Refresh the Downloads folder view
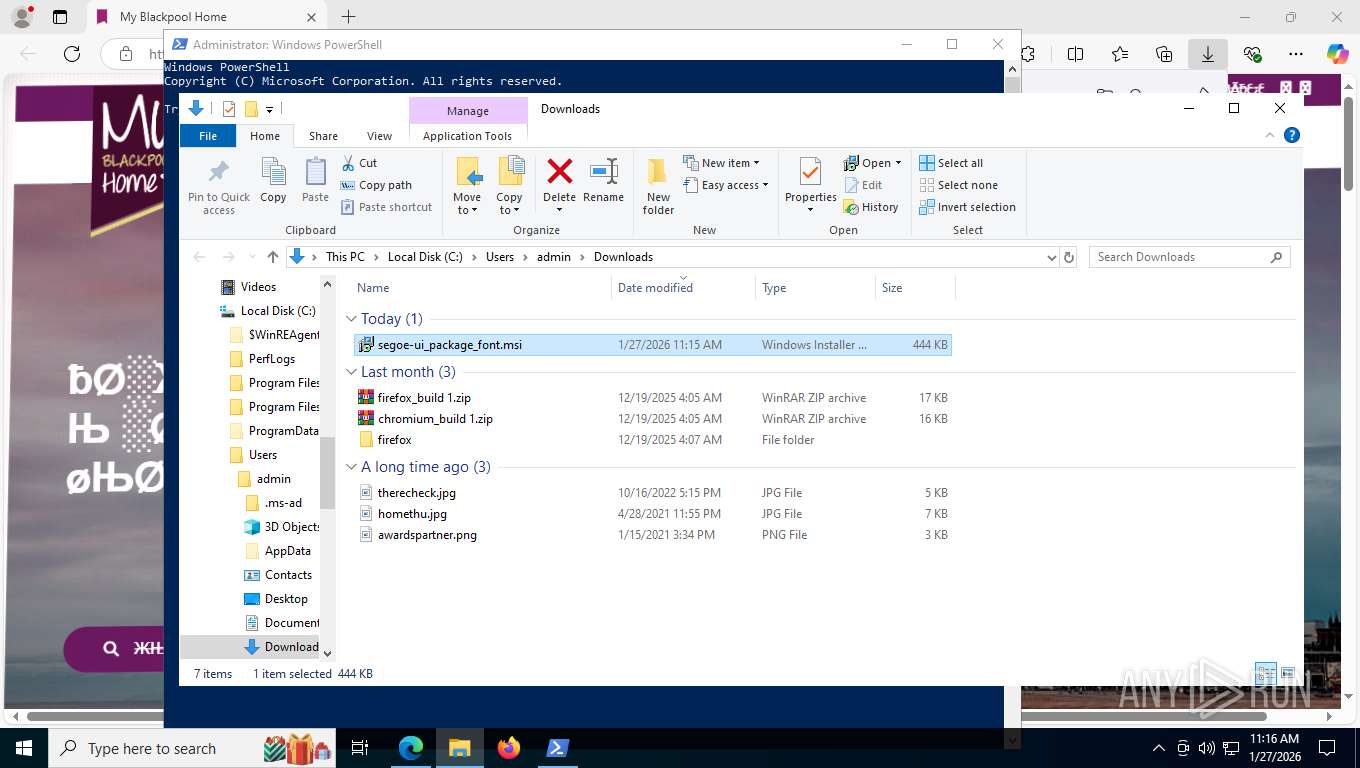 point(1069,257)
